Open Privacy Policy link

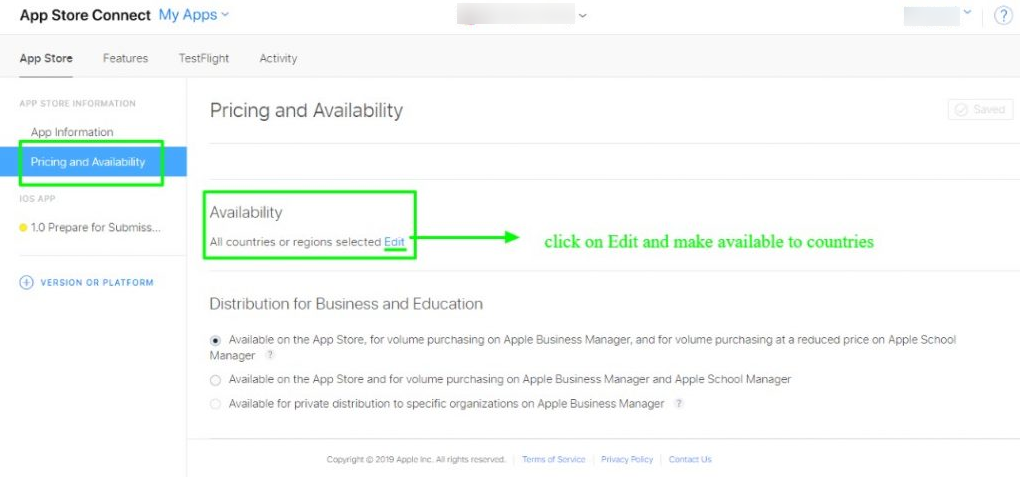pos(627,459)
